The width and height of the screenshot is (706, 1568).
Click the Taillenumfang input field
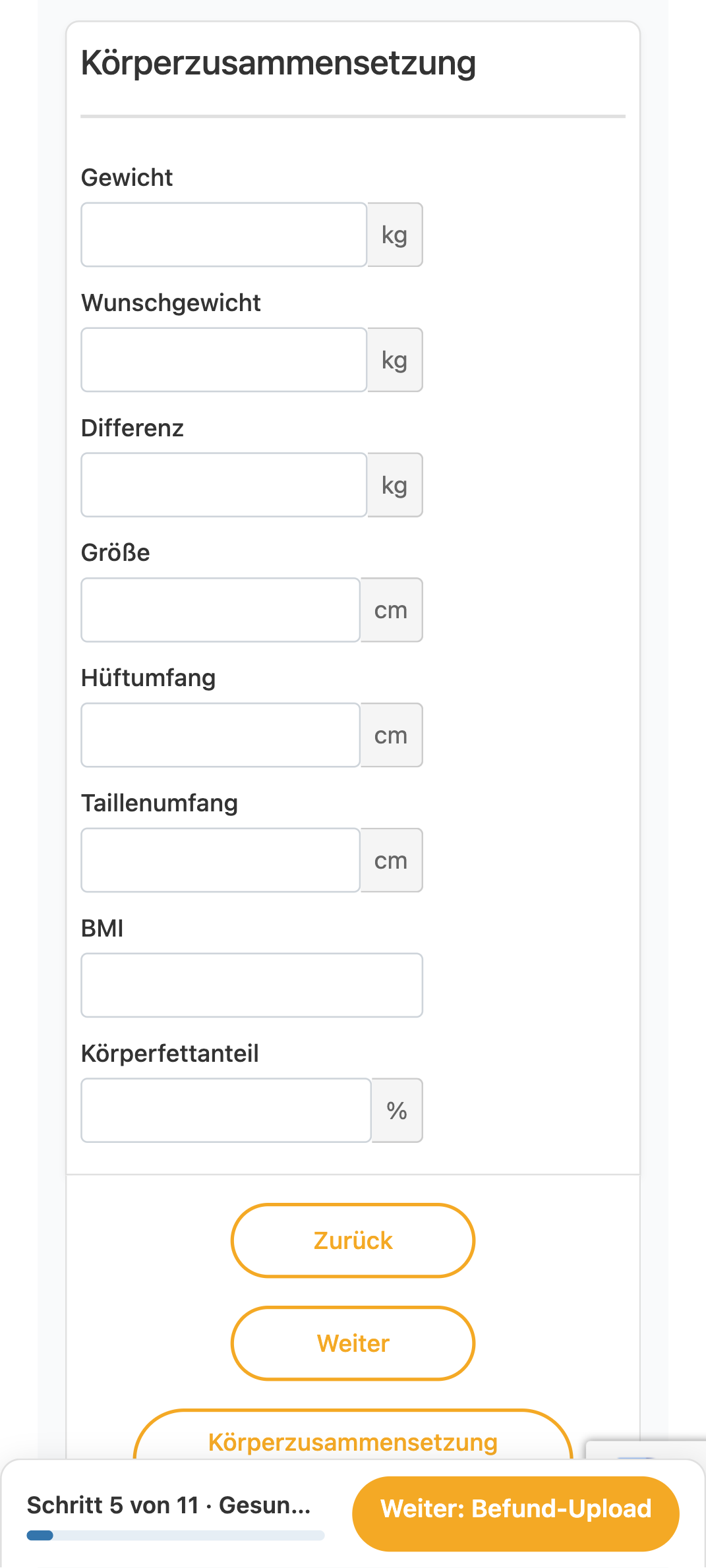point(220,860)
